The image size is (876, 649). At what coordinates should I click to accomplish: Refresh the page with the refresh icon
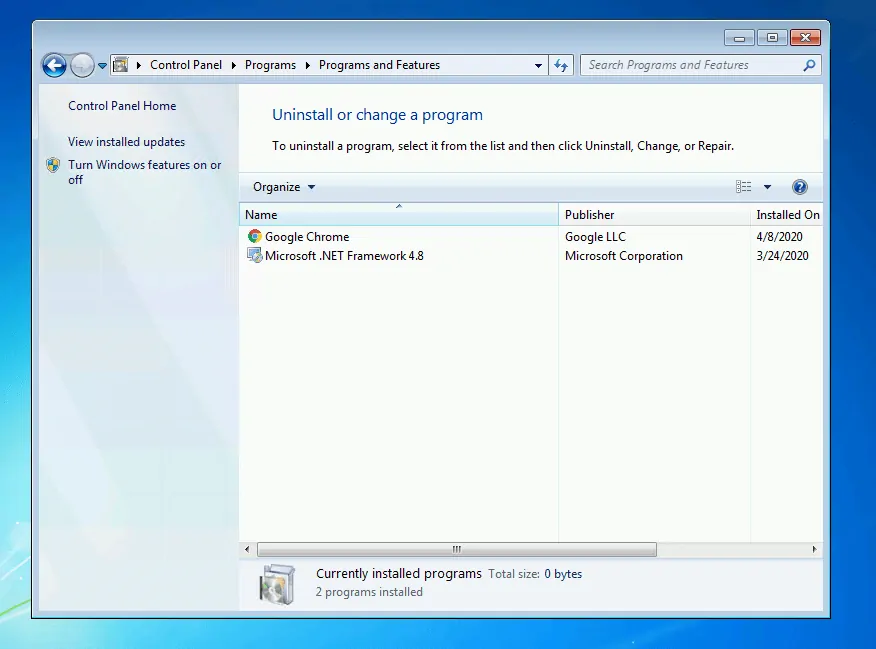click(560, 64)
